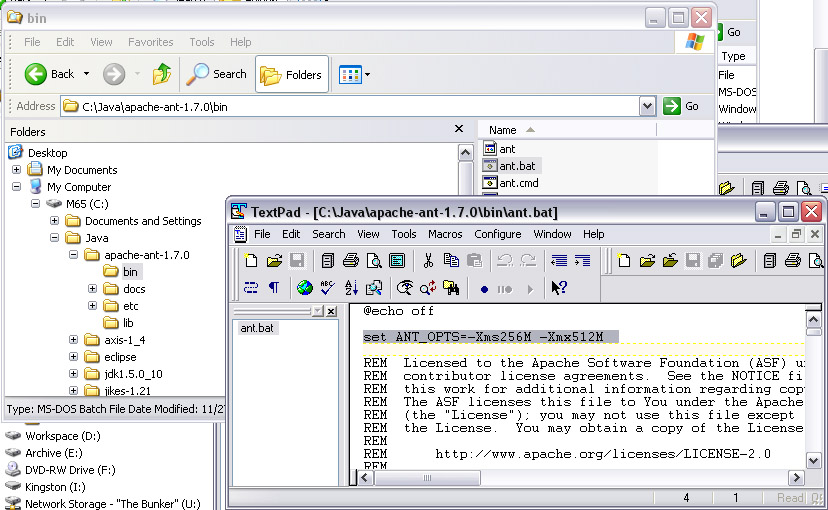This screenshot has height=510, width=828.
Task: Collapse the apache-ant-1.7.0 folder node
Action: [x=73, y=255]
